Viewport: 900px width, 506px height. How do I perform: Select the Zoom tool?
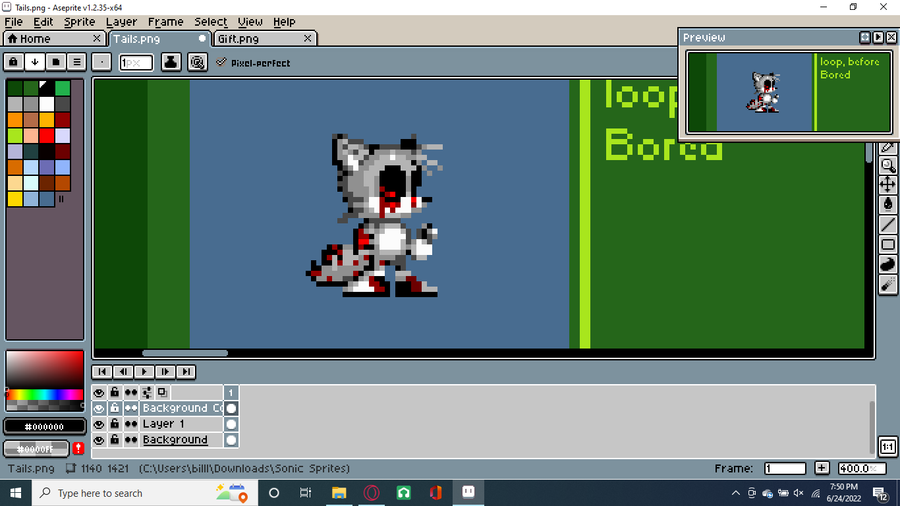coord(888,165)
